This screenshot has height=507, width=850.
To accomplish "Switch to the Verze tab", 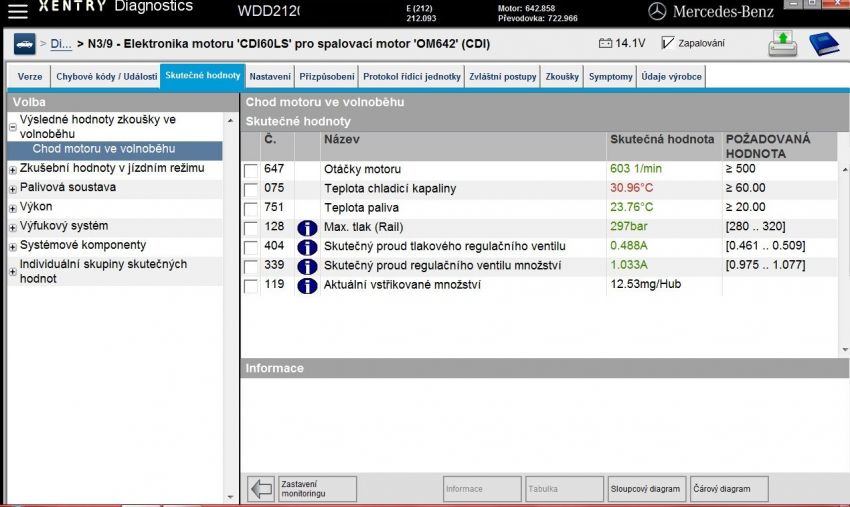I will coord(30,76).
